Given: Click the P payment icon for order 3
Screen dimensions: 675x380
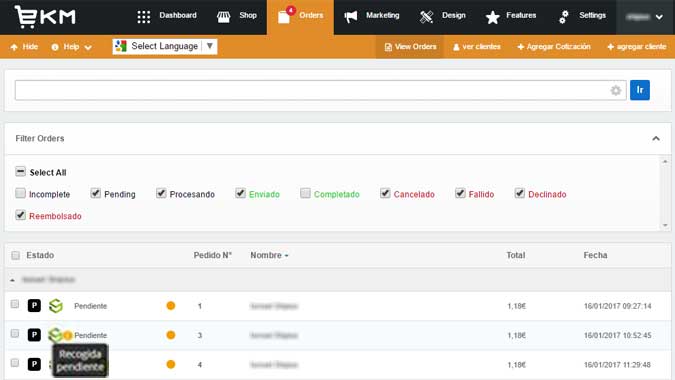Looking at the screenshot, I should pos(34,335).
